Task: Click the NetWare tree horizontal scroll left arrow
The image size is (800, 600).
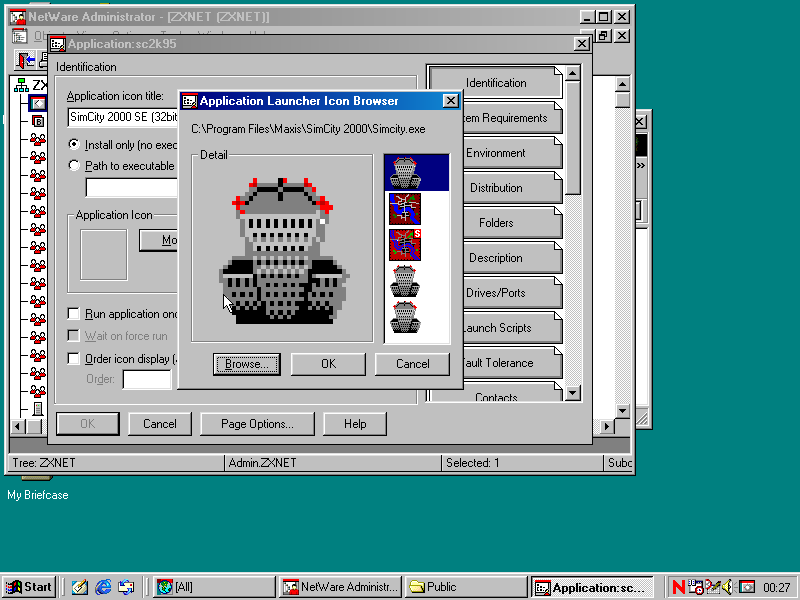Action: pyautogui.click(x=18, y=426)
